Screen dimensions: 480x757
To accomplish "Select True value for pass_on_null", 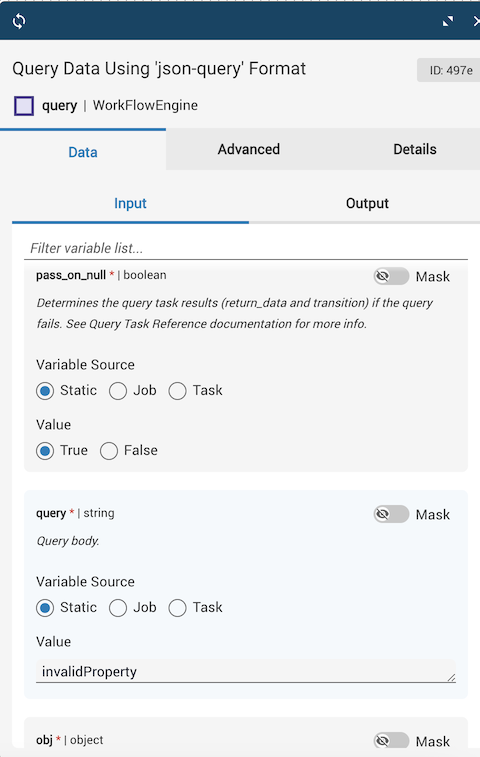I will (45, 451).
